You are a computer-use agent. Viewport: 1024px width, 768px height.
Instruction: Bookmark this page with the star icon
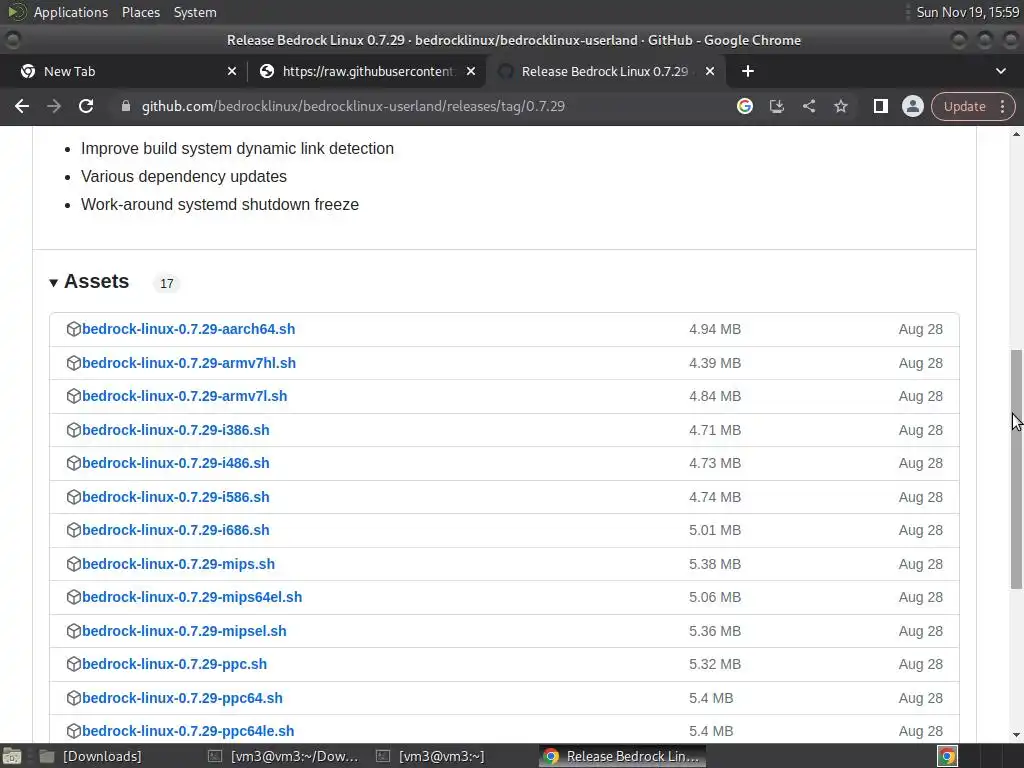[x=840, y=106]
